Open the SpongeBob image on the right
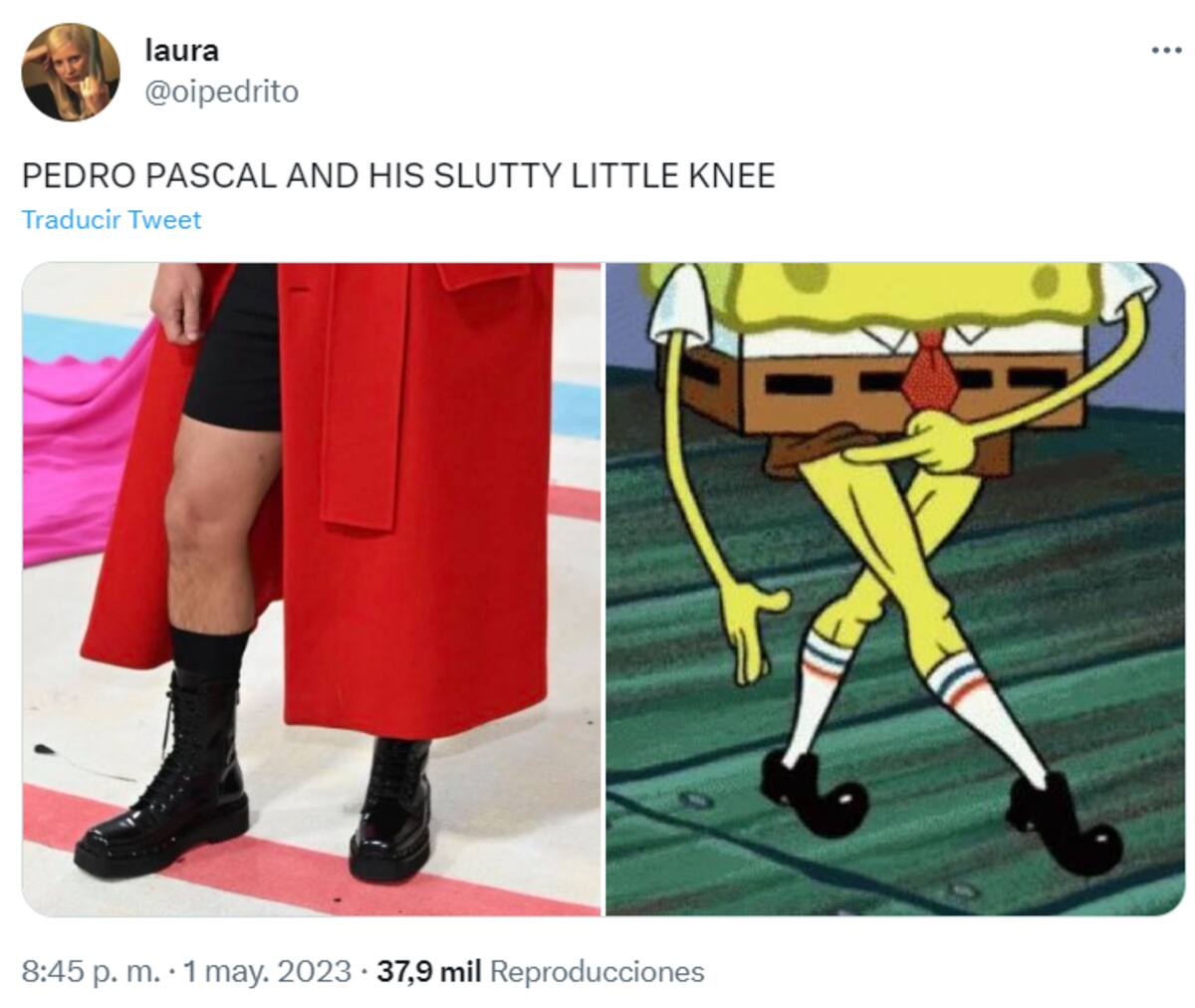The width and height of the screenshot is (1195, 1008). [895, 589]
